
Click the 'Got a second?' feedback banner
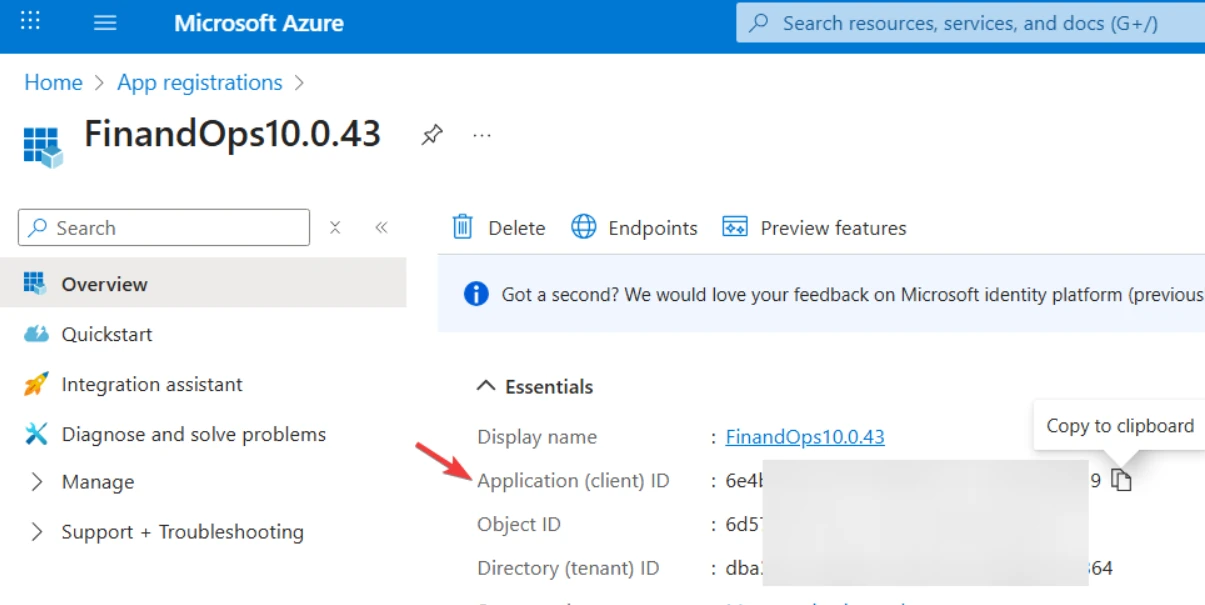(821, 294)
